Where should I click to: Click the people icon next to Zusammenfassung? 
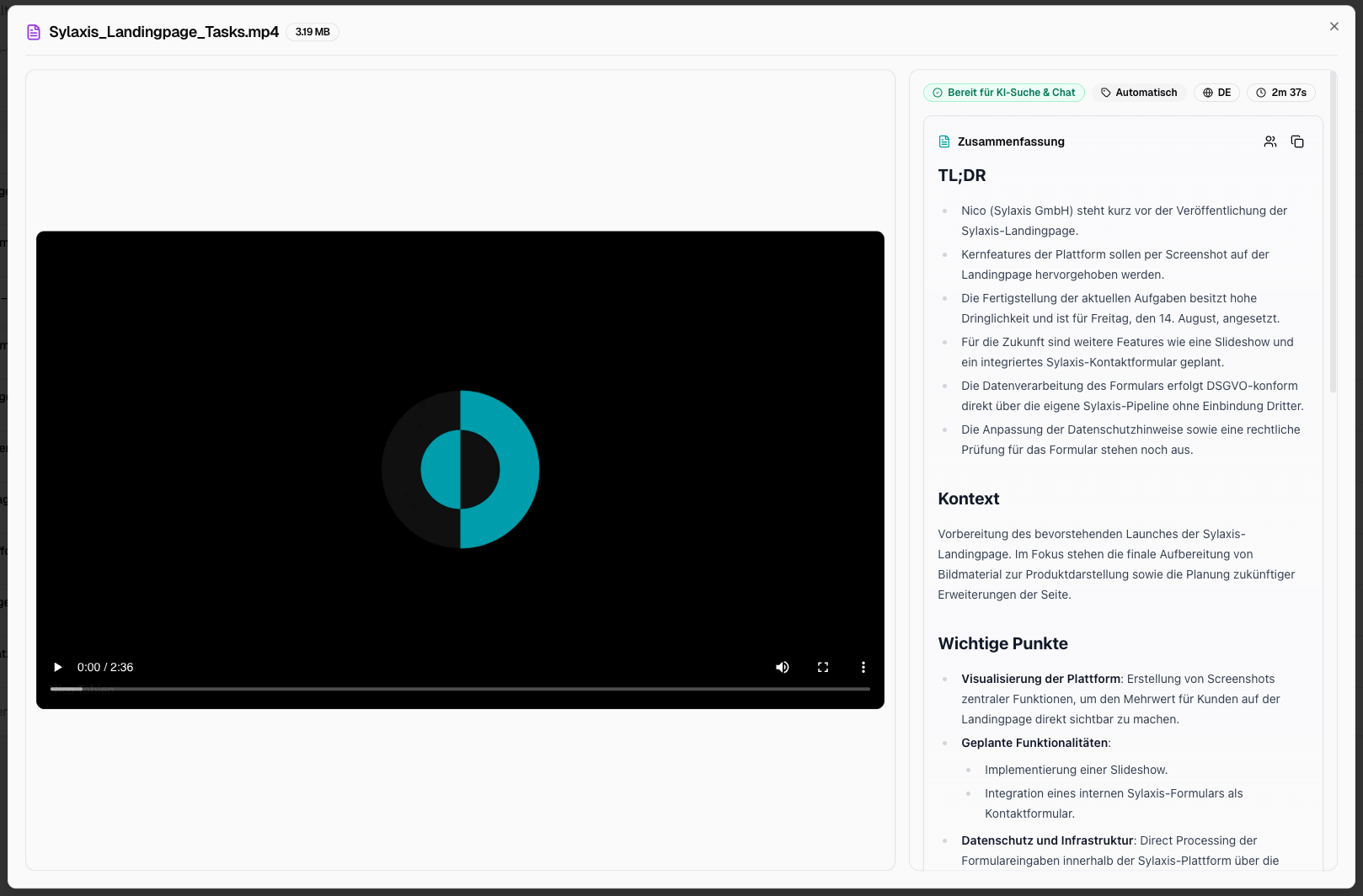pos(1270,141)
